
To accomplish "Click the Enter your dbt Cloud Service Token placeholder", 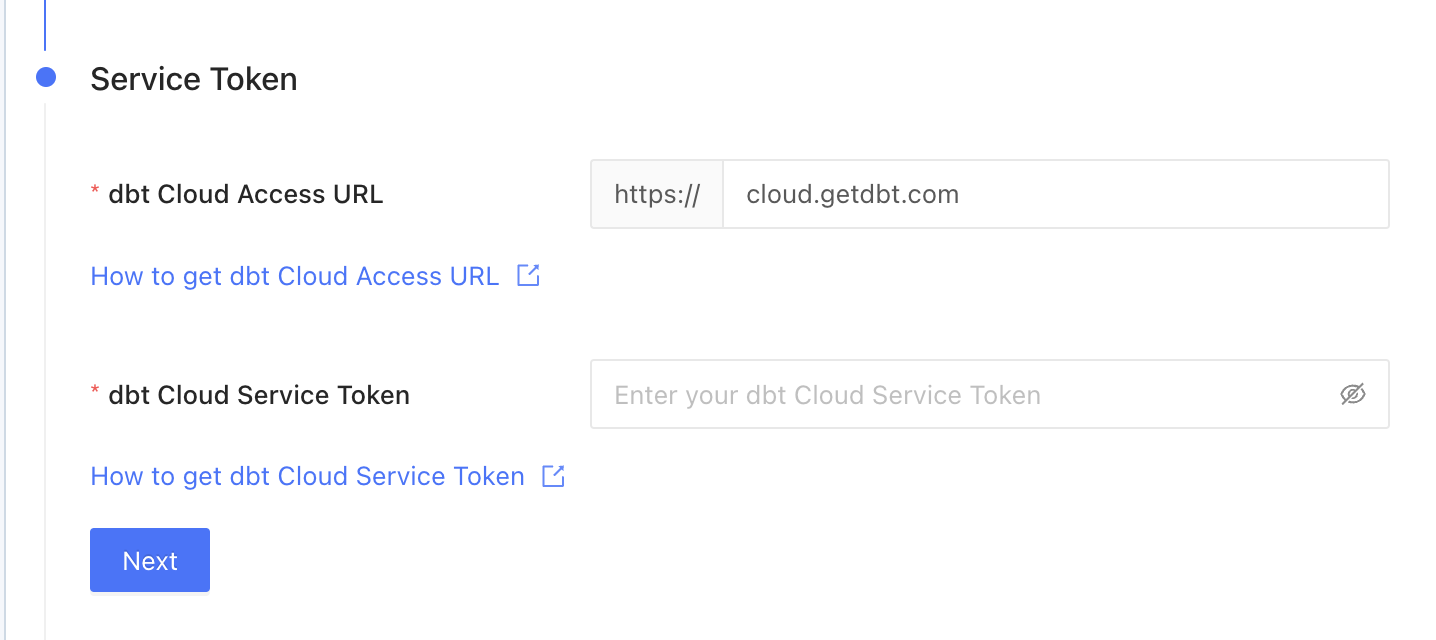I will click(828, 395).
